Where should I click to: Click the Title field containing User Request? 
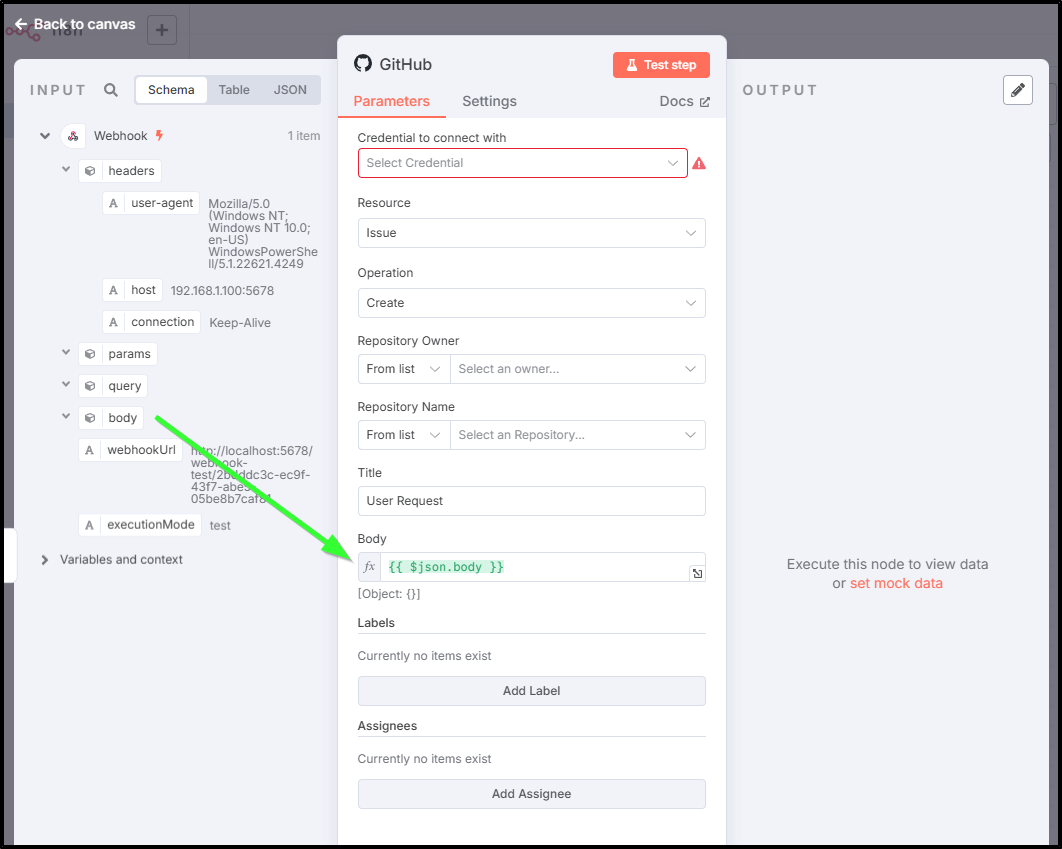[532, 501]
